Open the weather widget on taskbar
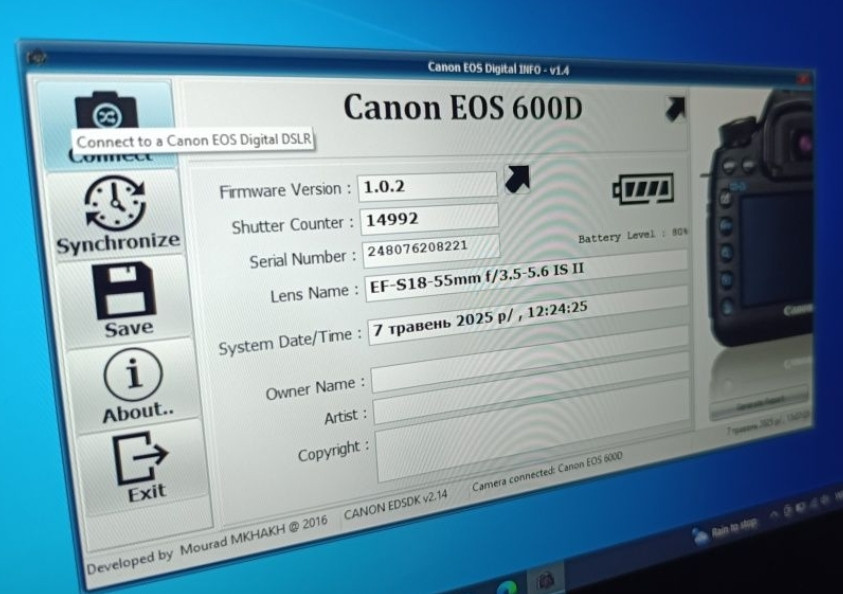Screen dimensions: 843x594 [720, 529]
